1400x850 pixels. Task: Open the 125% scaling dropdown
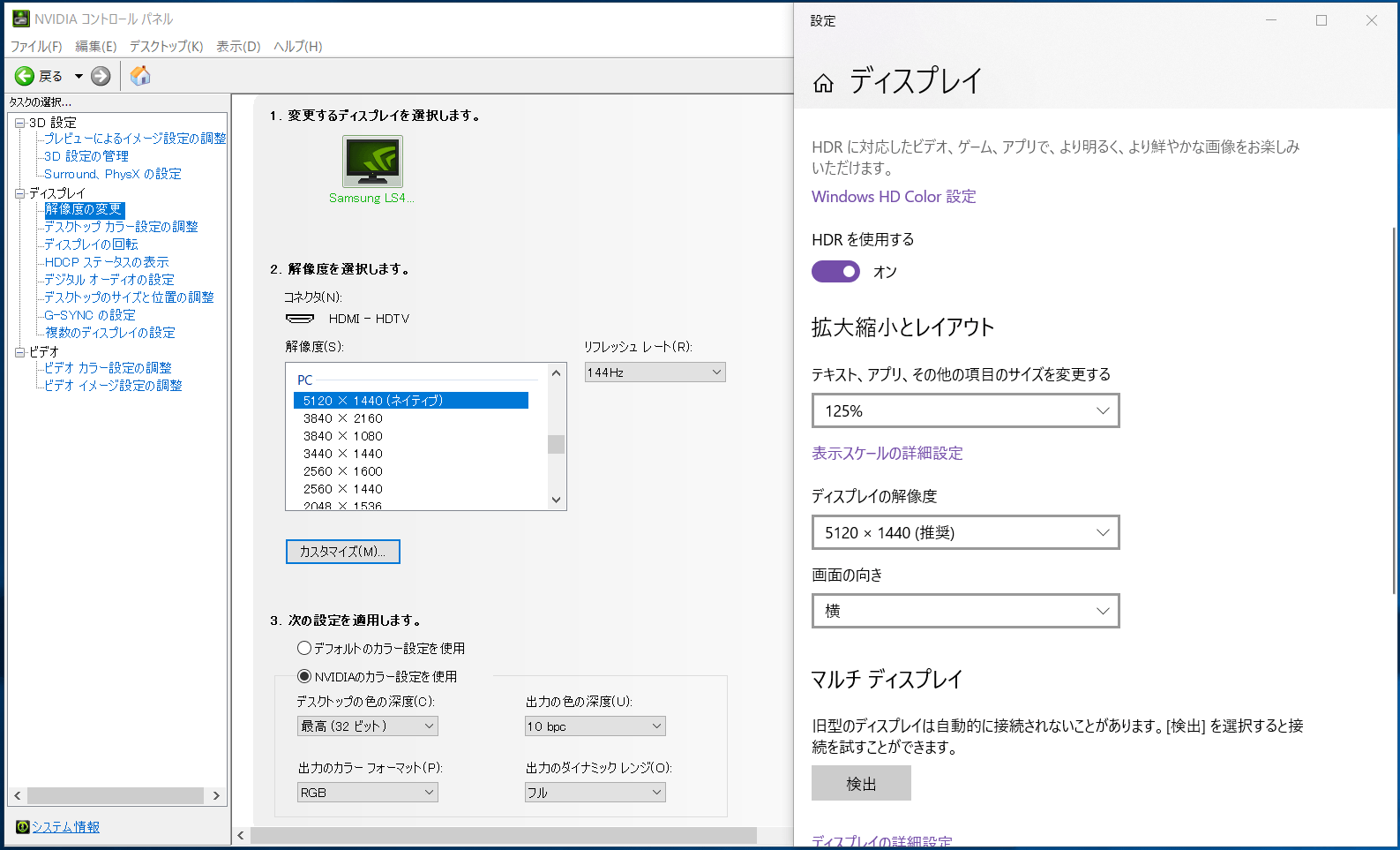point(966,411)
